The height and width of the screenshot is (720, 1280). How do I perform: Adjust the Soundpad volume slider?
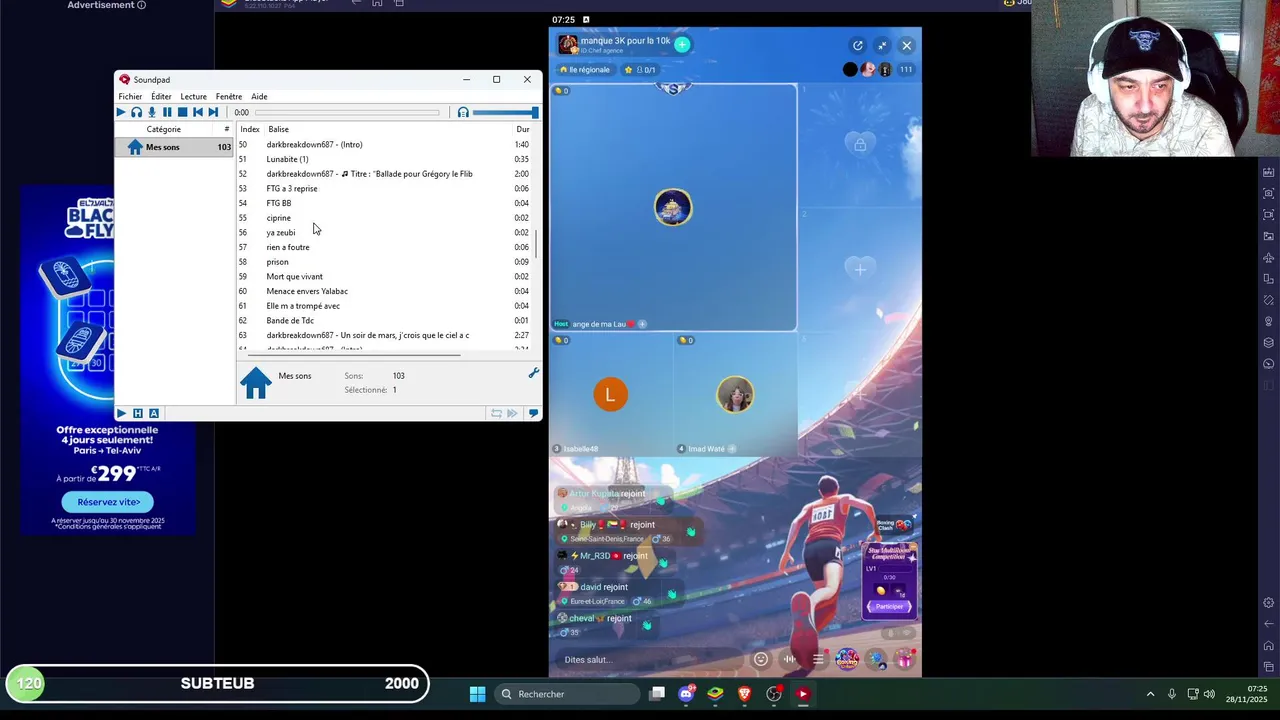[505, 112]
